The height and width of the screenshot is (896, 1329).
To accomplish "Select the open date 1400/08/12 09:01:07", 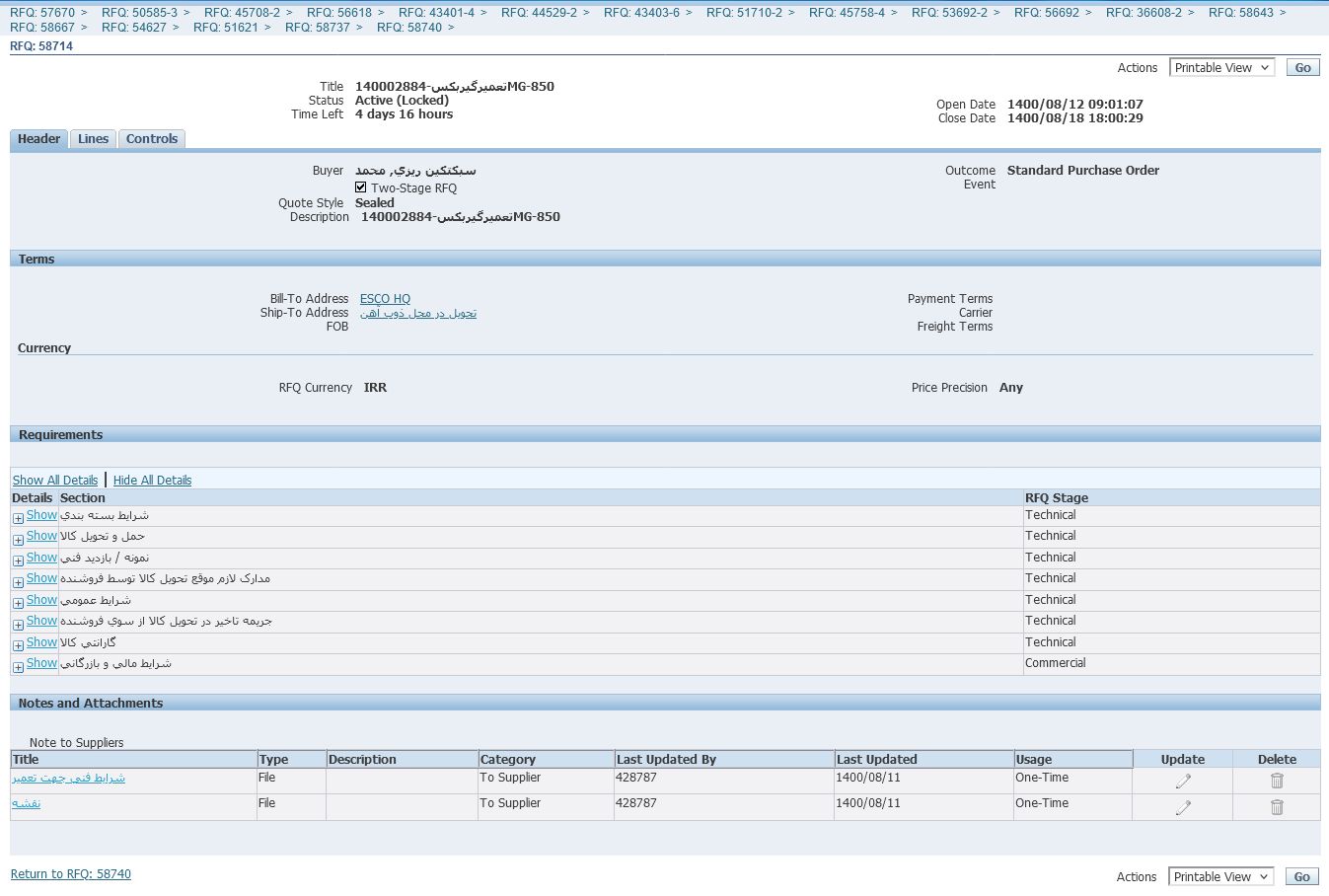I will point(1075,105).
